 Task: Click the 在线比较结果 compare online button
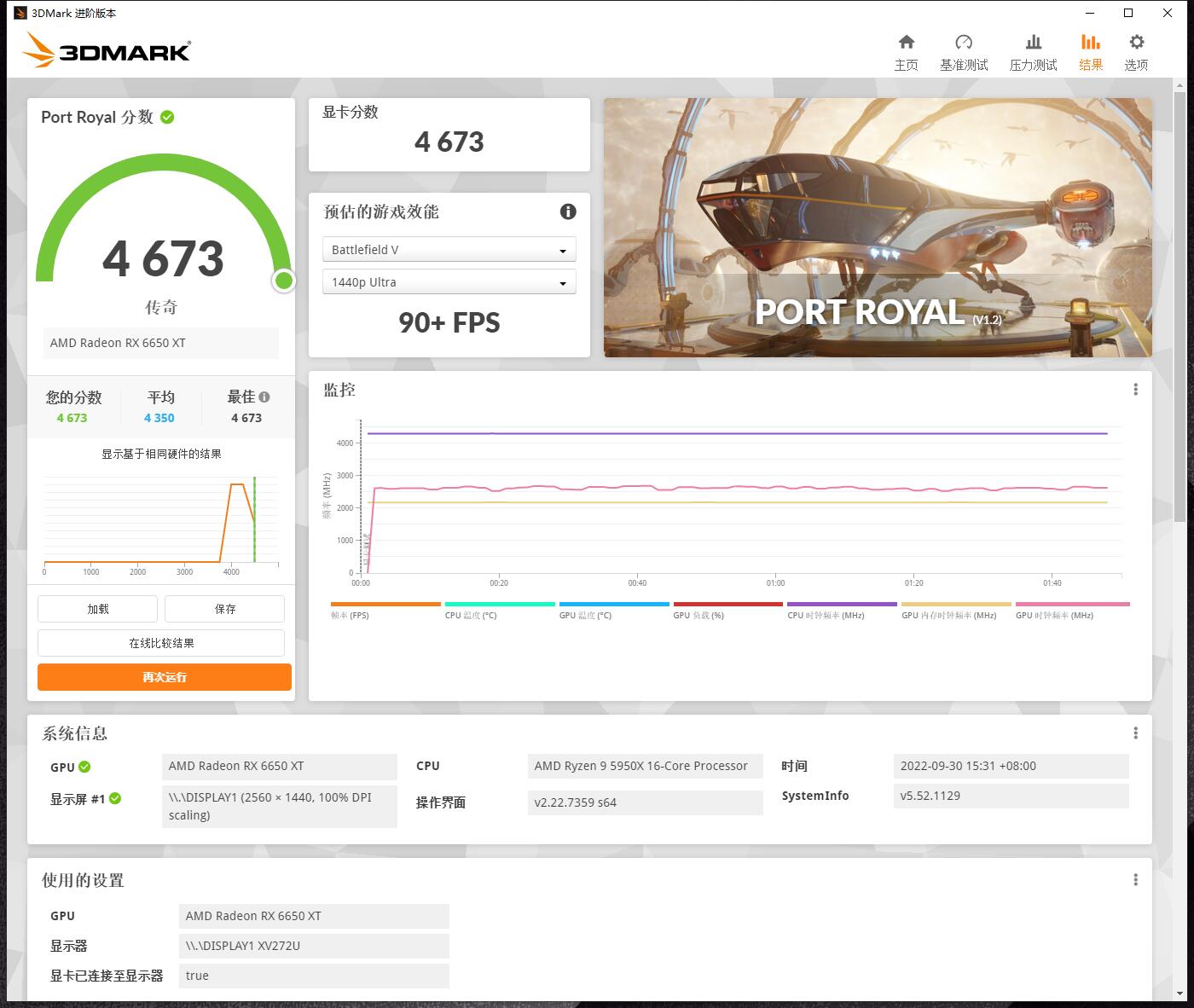tap(161, 643)
